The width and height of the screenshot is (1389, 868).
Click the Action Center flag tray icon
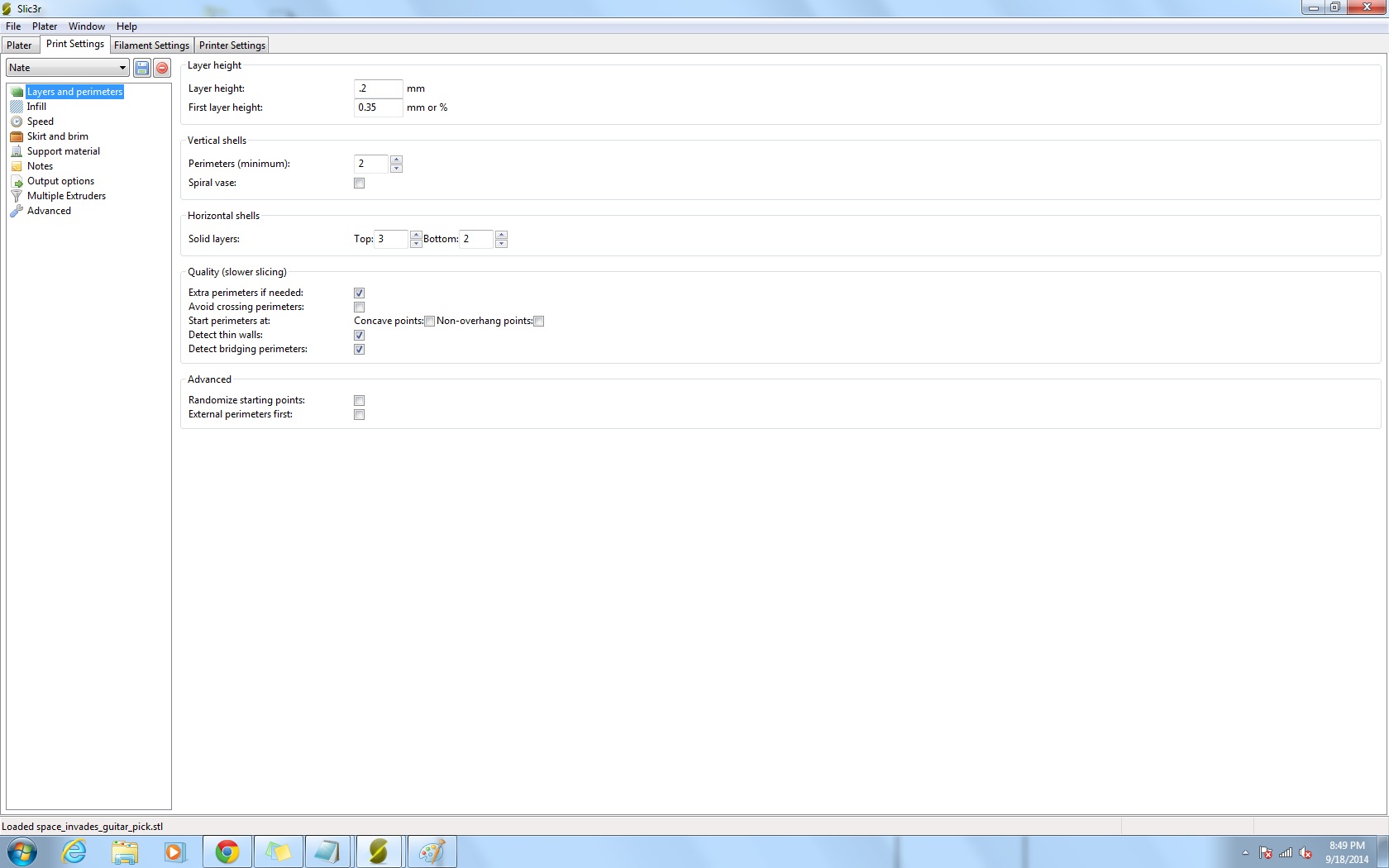1266,852
